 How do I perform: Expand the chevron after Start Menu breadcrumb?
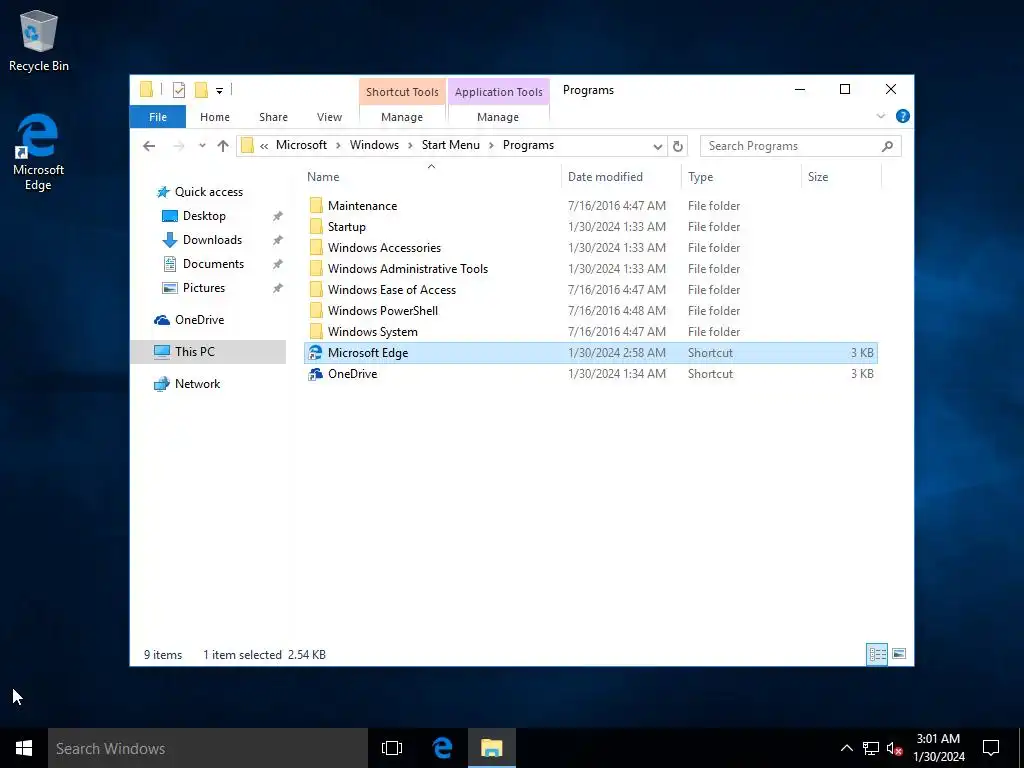491,146
